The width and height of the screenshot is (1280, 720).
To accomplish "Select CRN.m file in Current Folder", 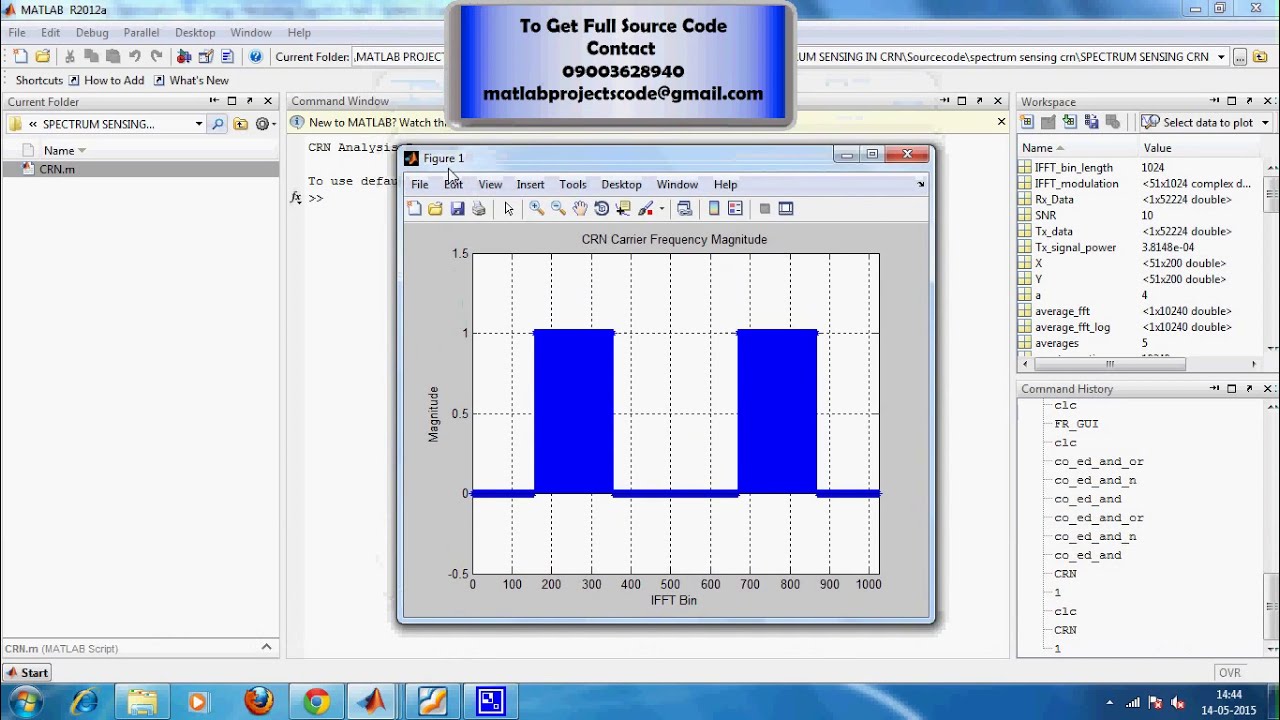I will pyautogui.click(x=141, y=169).
